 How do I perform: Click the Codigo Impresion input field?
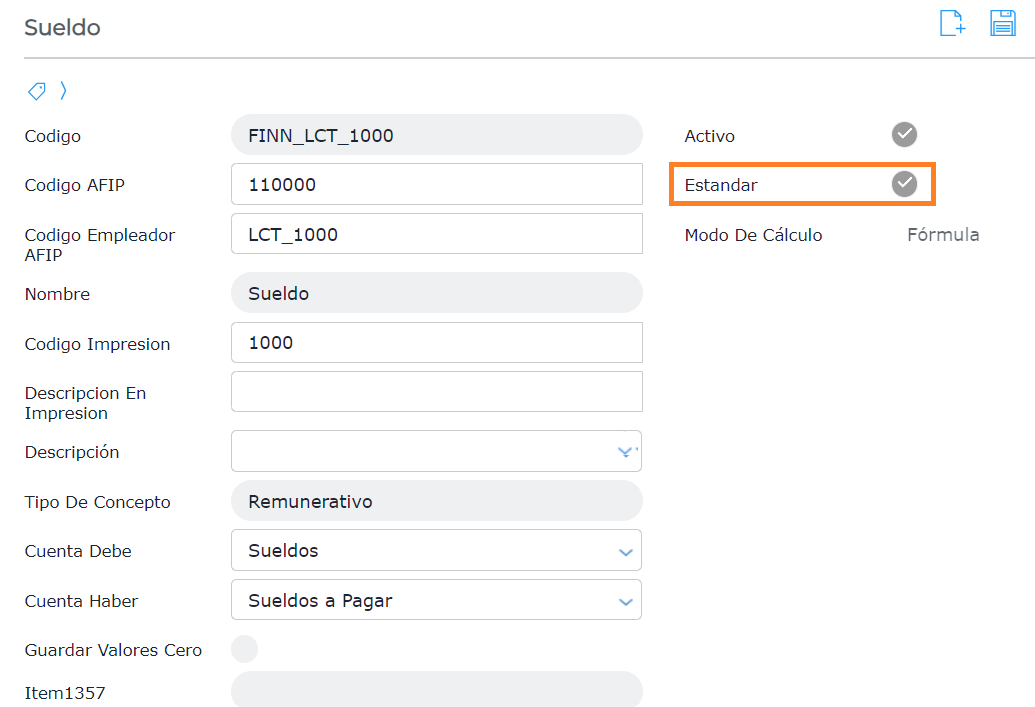[436, 343]
